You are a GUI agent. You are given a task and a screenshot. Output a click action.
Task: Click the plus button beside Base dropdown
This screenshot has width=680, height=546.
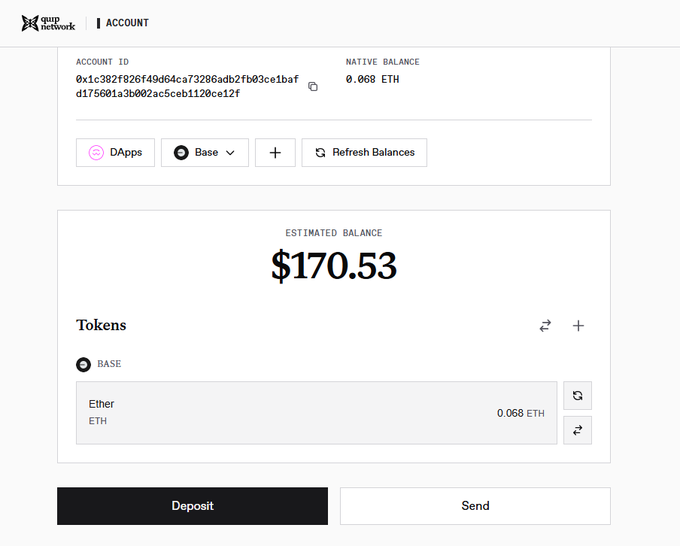pyautogui.click(x=275, y=152)
